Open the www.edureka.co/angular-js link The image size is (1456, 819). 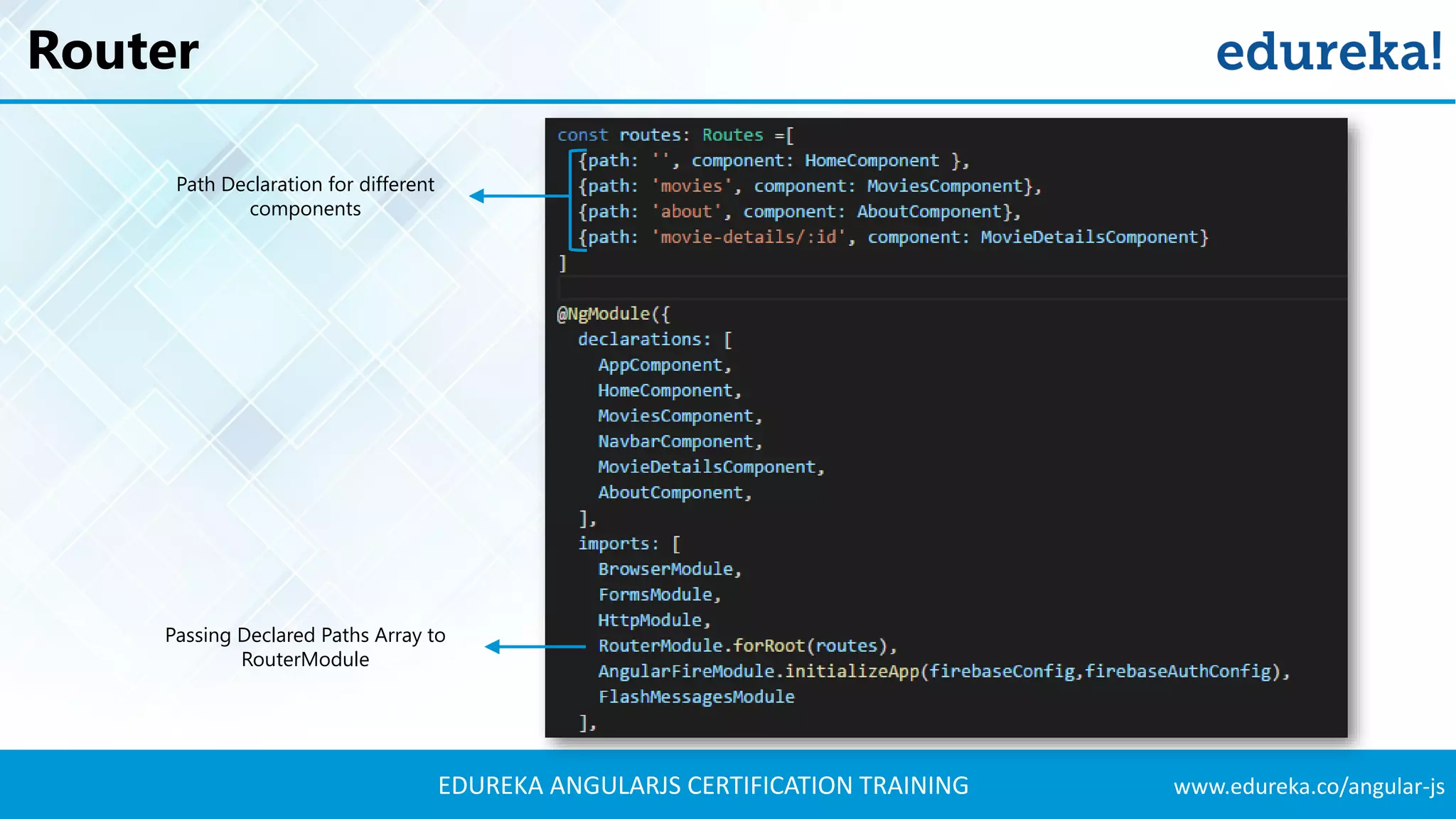coord(1309,786)
